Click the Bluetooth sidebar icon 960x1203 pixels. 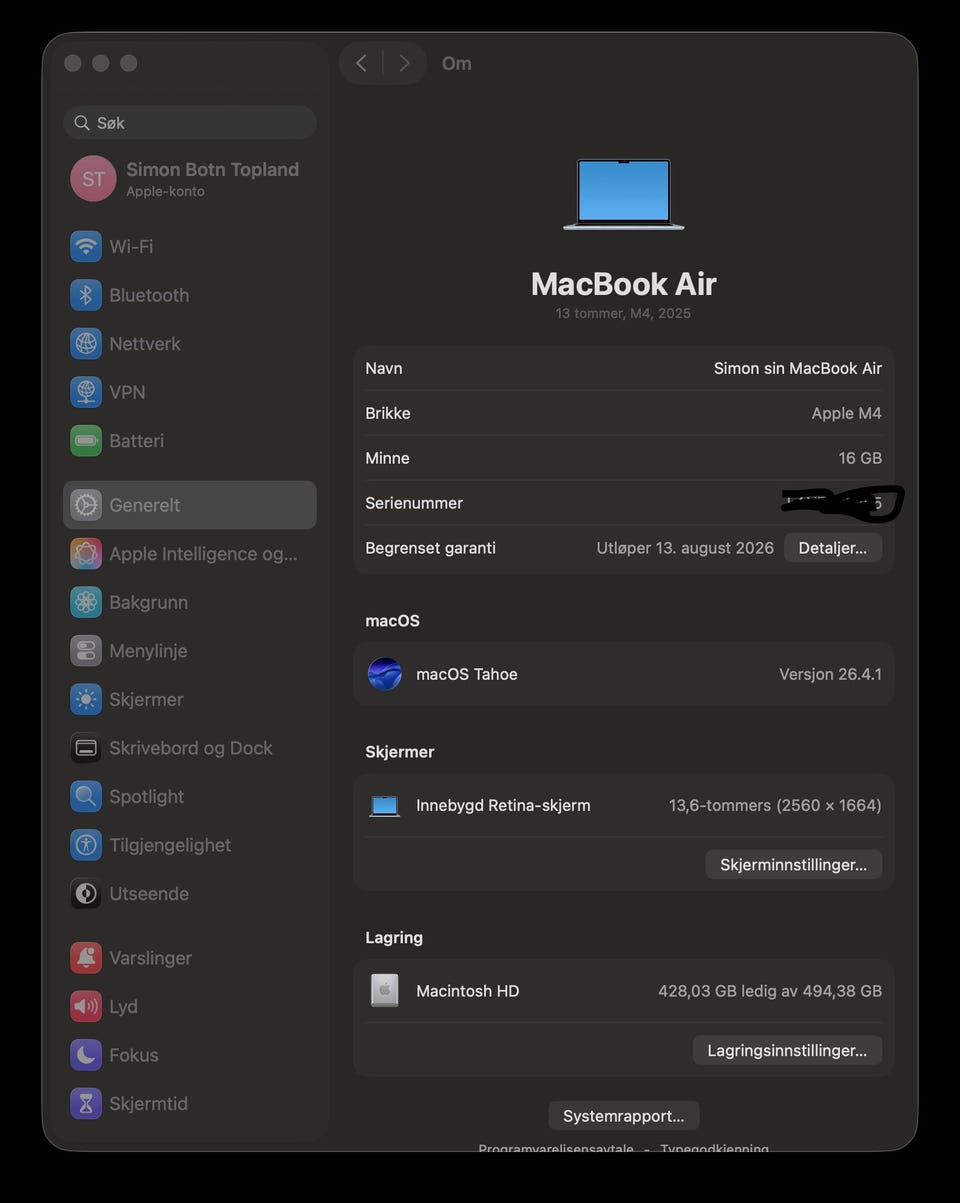click(86, 295)
